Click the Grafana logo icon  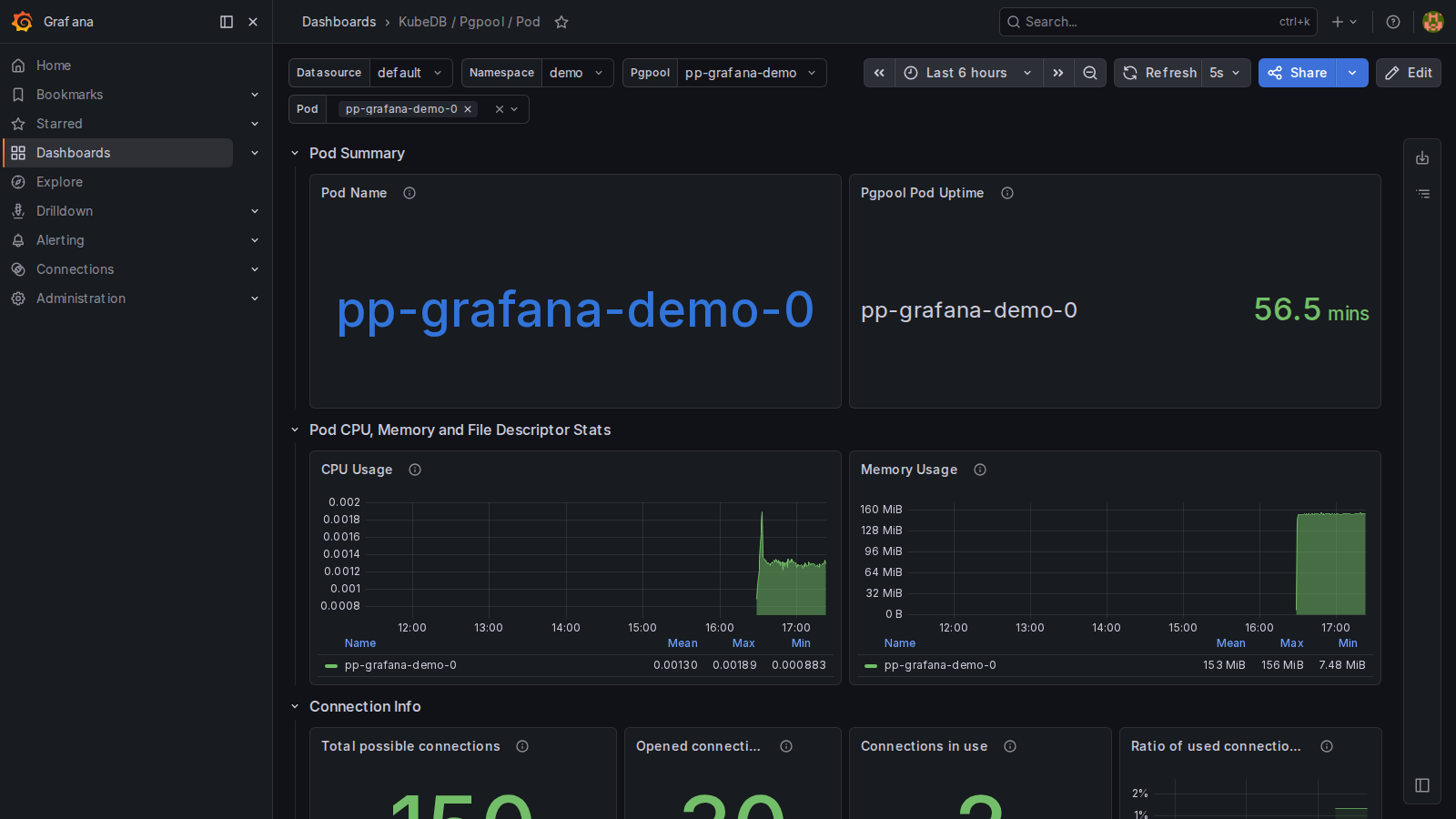tap(22, 22)
